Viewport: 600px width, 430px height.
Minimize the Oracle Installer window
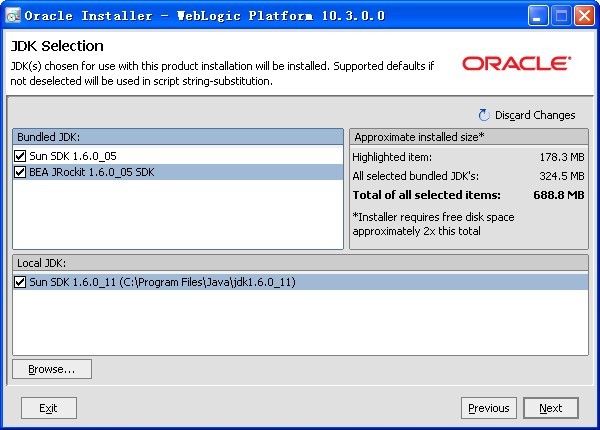click(x=538, y=16)
